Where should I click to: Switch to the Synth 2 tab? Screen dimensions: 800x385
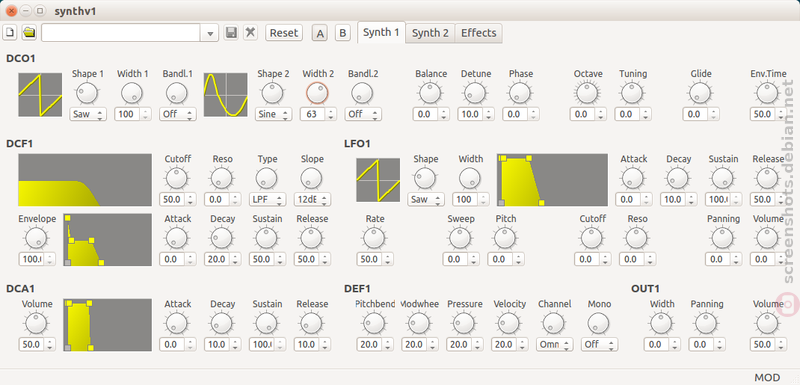(430, 33)
